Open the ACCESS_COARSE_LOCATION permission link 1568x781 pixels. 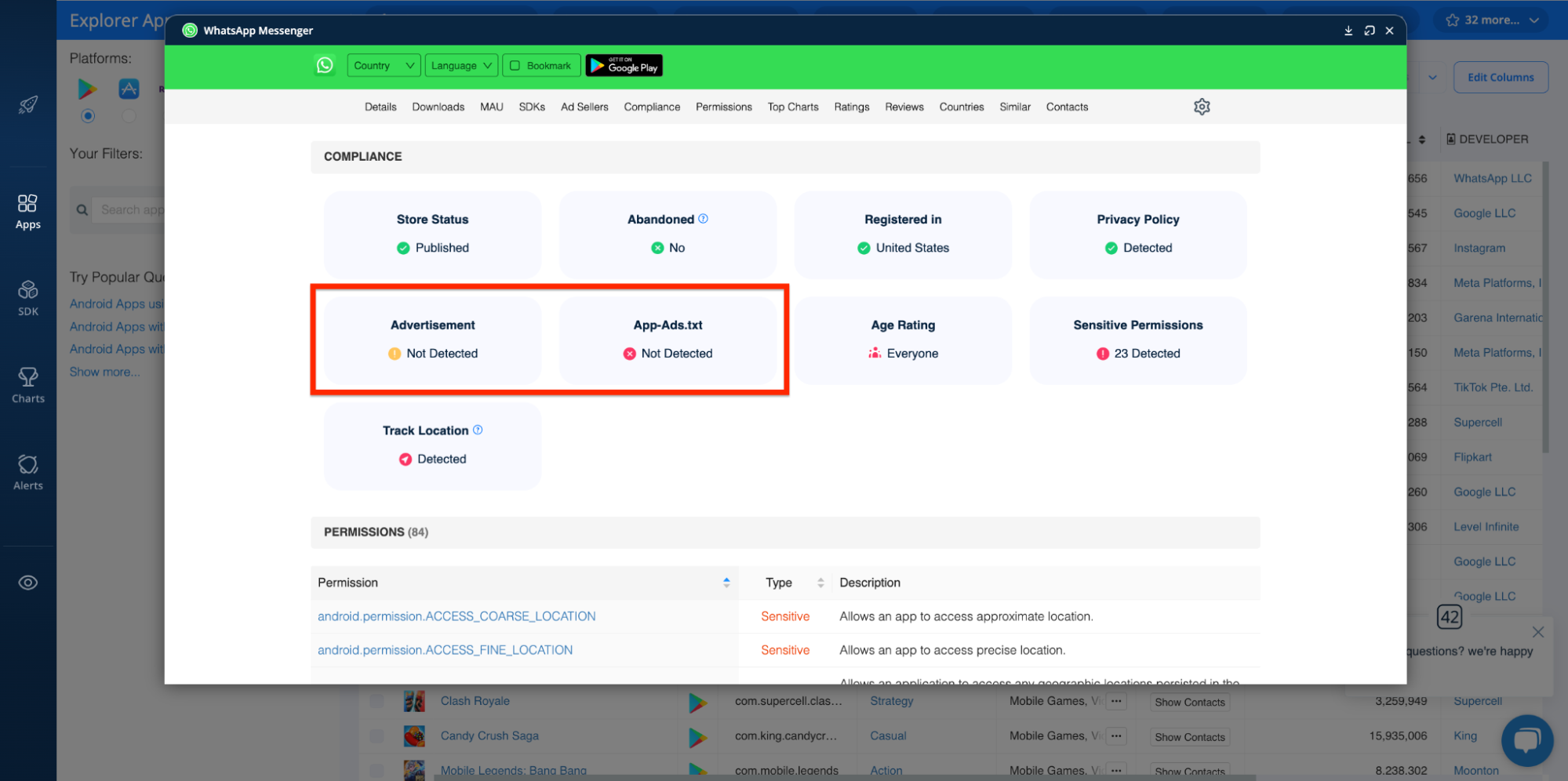point(457,616)
